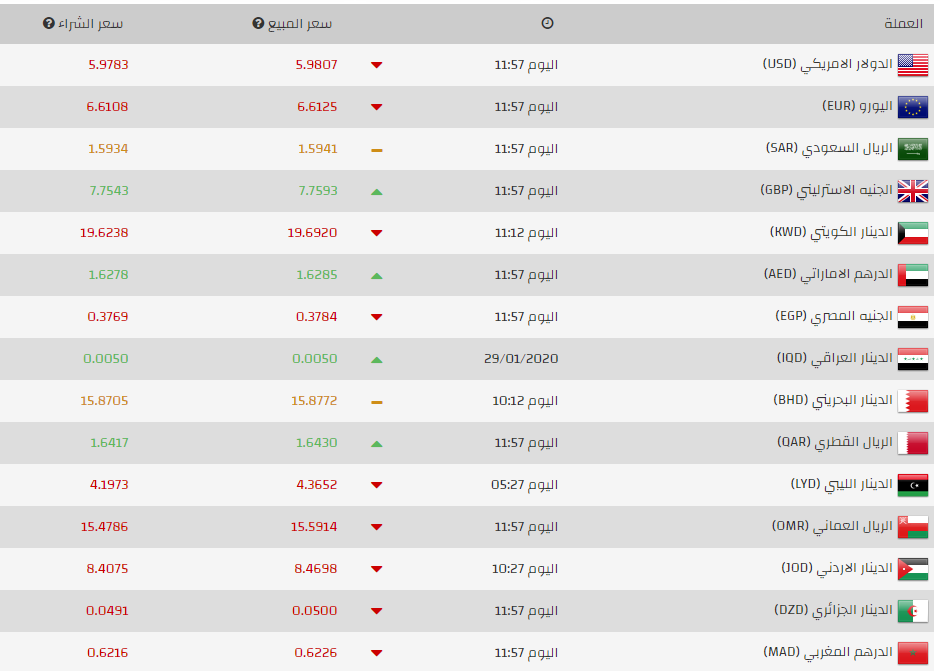Viewport: 940px width, 671px height.
Task: Click the clock icon in the header
Action: [x=547, y=23]
